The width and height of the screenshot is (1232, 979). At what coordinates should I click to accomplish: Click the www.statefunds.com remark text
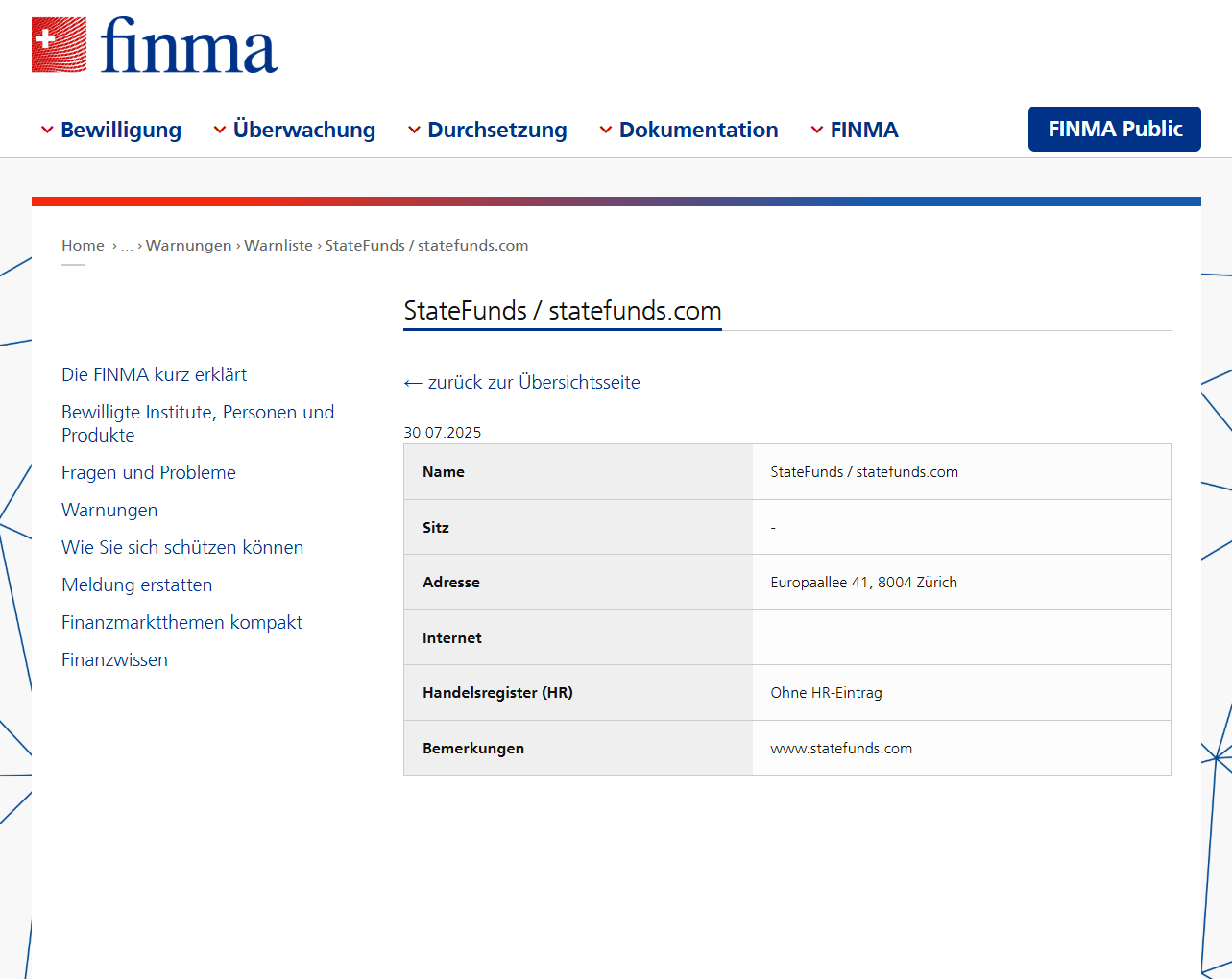coord(841,749)
